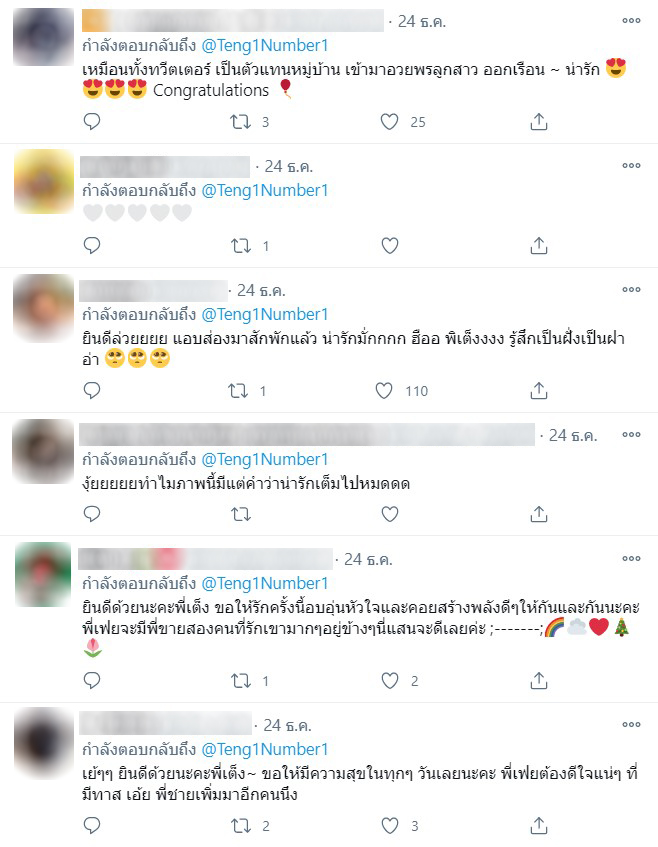Retweet the Congratulations tweet with 3 retweets

point(240,122)
